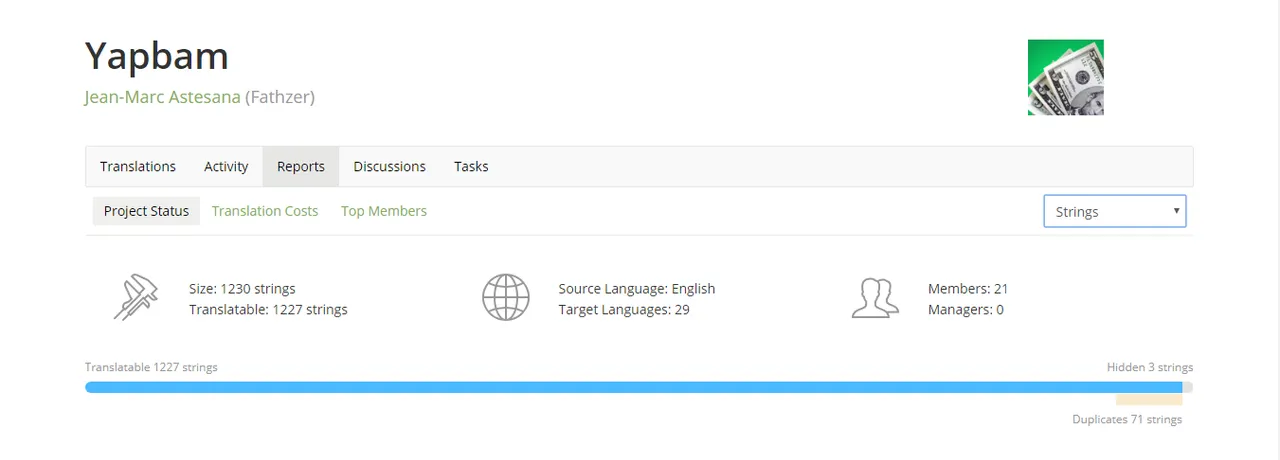This screenshot has width=1280, height=460.
Task: Click the Yapbam project title
Action: pyautogui.click(x=157, y=56)
